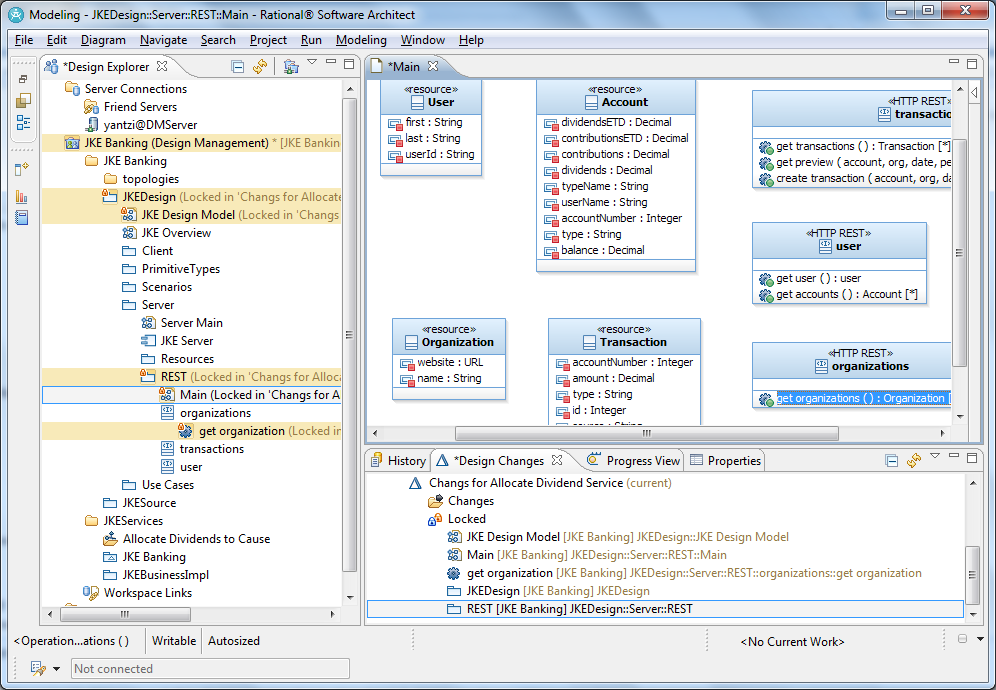Select get accounts operation in user interface
Viewport: 996px width, 690px height.
click(846, 294)
